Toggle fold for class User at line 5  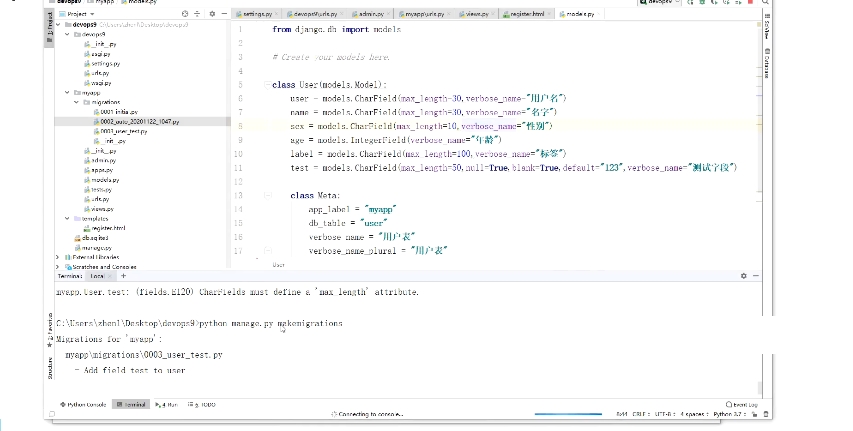tap(268, 84)
